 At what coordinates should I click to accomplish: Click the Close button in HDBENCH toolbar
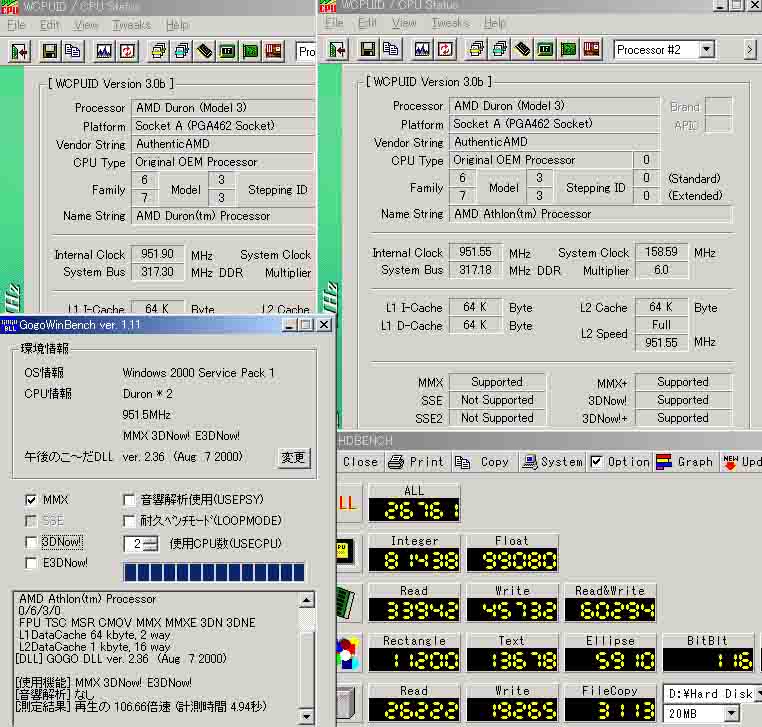361,462
